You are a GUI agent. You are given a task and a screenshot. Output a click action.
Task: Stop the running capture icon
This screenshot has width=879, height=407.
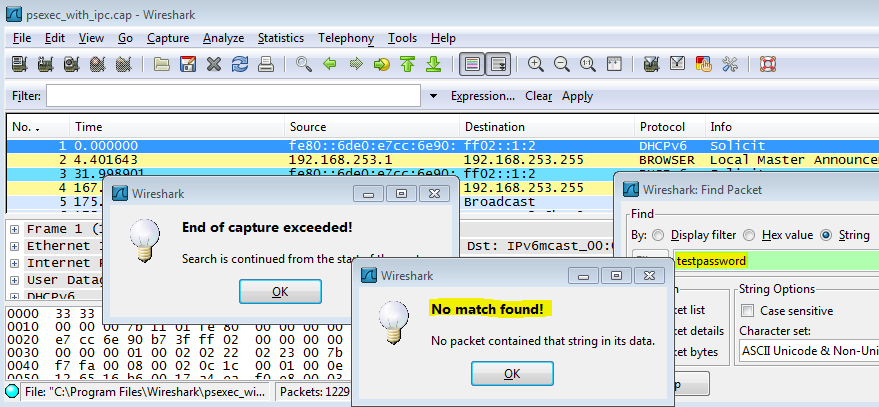(x=98, y=64)
